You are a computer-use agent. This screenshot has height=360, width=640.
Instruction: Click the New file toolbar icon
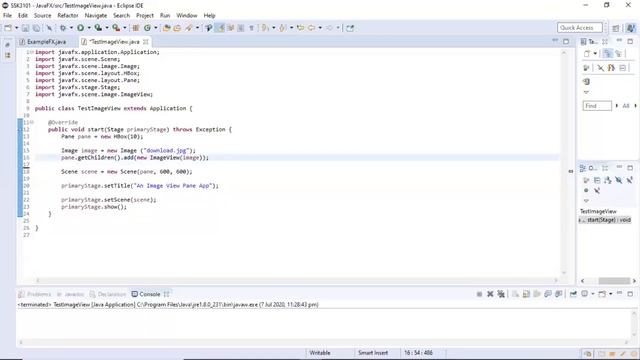8,28
